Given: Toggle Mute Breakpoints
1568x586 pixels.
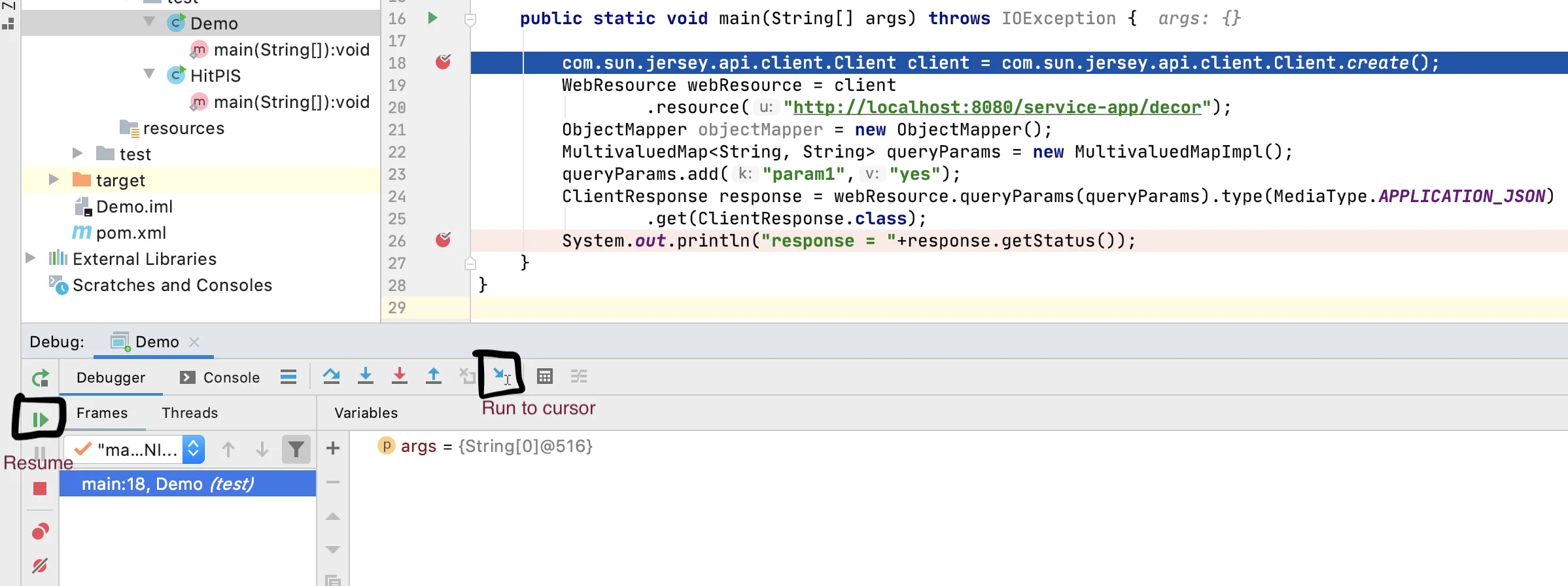Looking at the screenshot, I should 40,565.
